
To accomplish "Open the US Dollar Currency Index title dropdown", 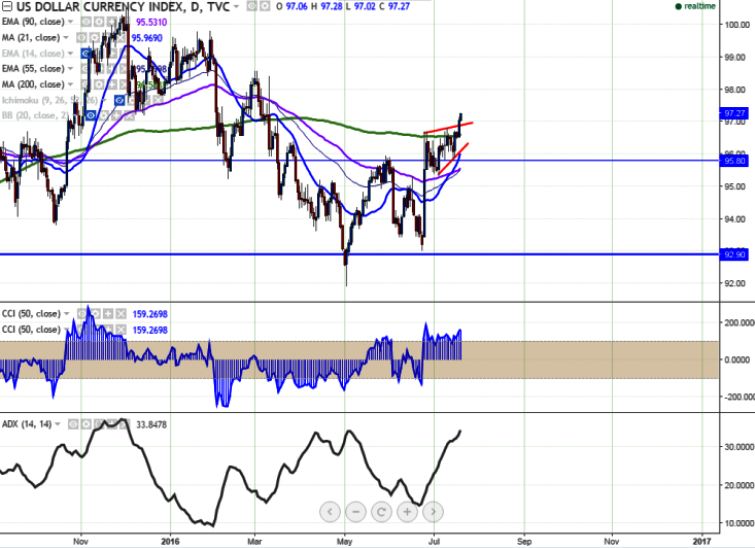I will pyautogui.click(x=235, y=7).
